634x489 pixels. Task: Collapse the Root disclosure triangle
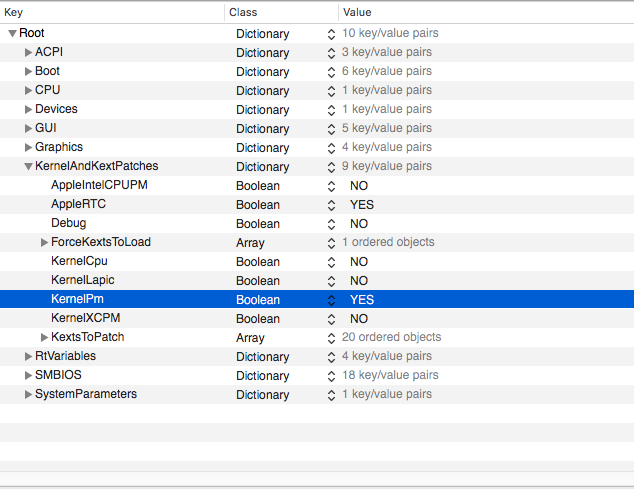click(x=13, y=34)
